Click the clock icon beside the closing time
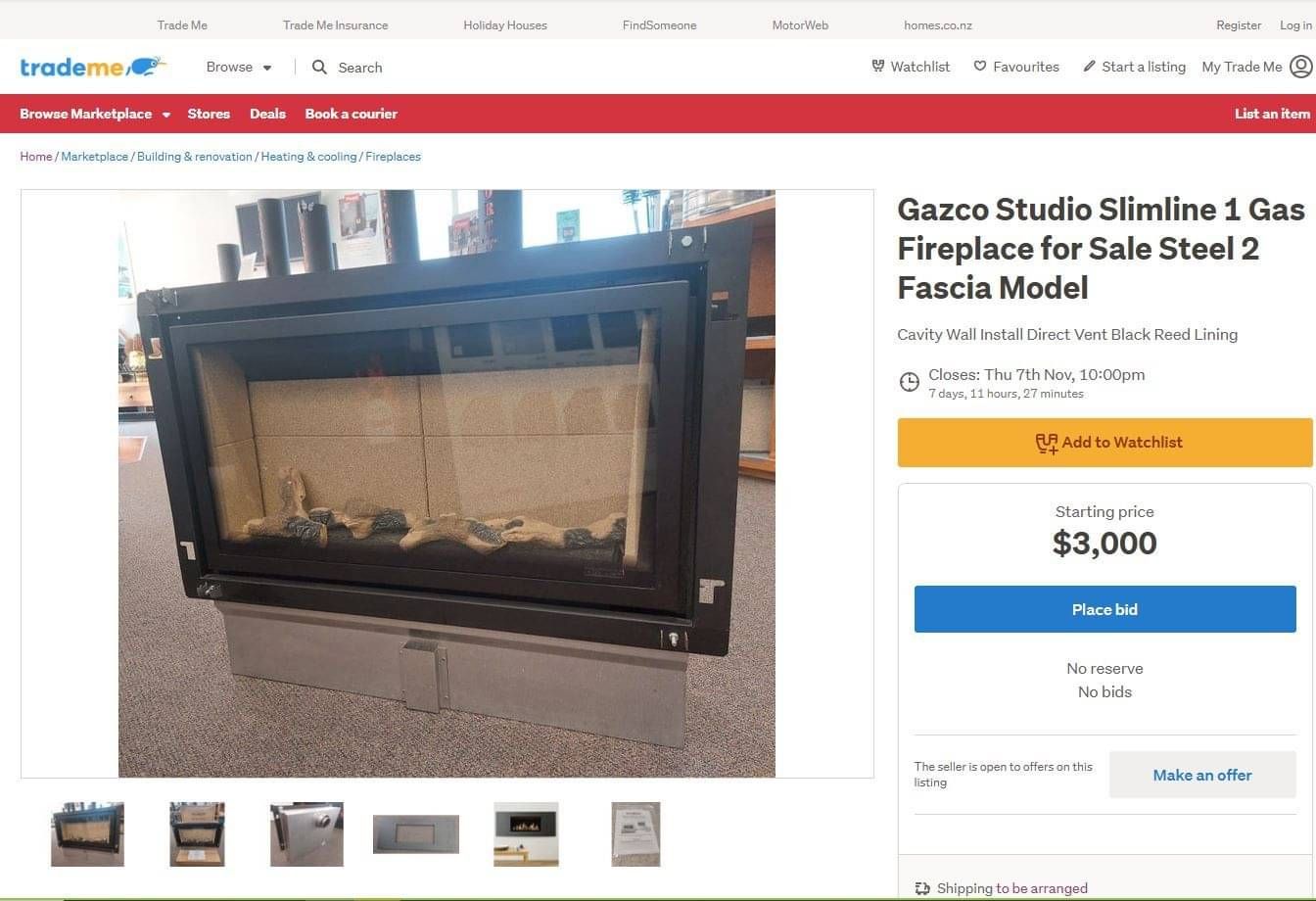Viewport: 1316px width, 901px height. click(x=910, y=382)
